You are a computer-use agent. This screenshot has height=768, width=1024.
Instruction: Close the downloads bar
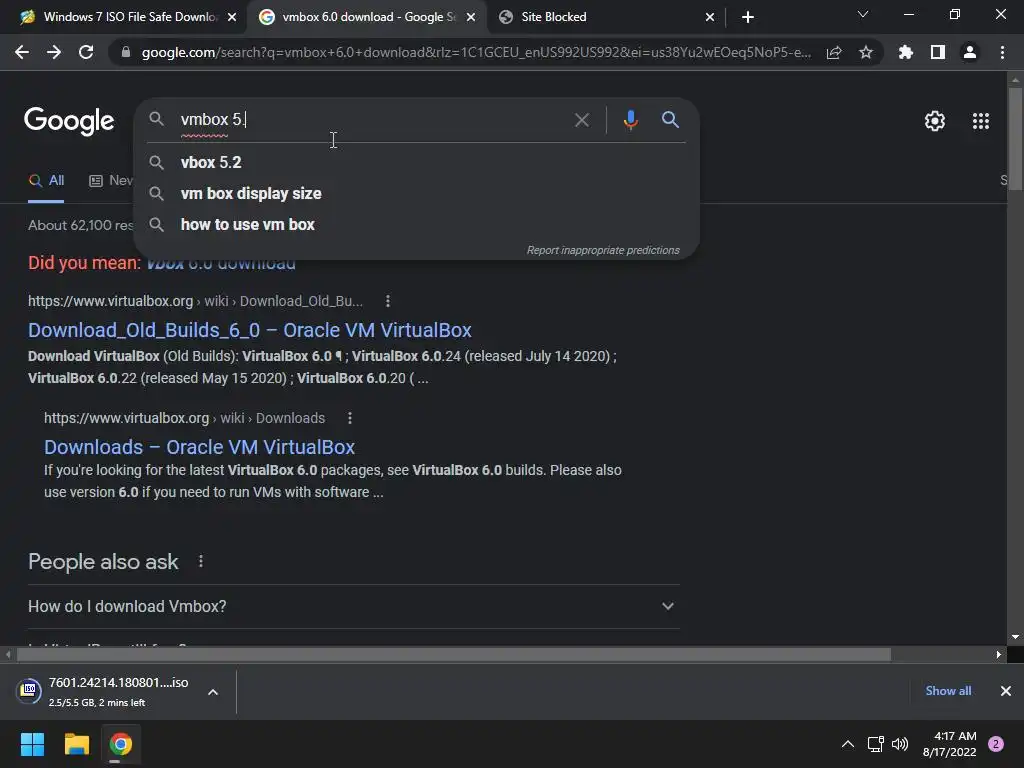click(x=1006, y=691)
